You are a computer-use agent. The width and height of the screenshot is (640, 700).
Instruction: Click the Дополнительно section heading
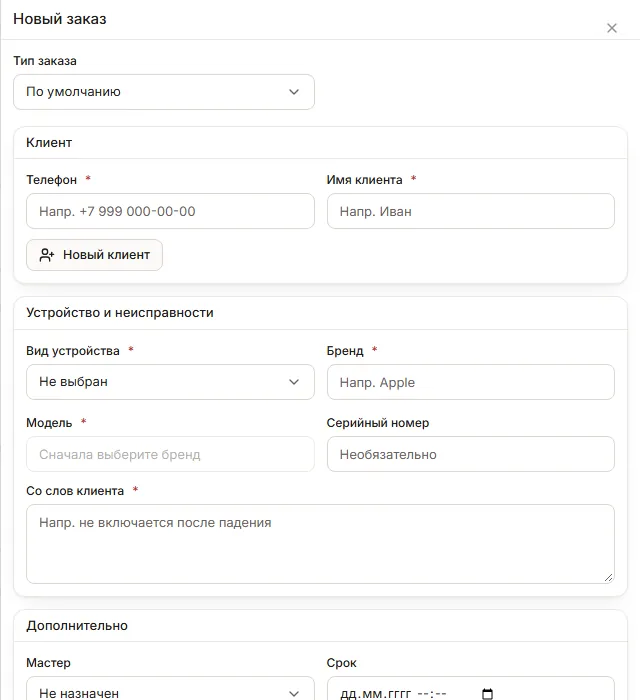[77, 625]
